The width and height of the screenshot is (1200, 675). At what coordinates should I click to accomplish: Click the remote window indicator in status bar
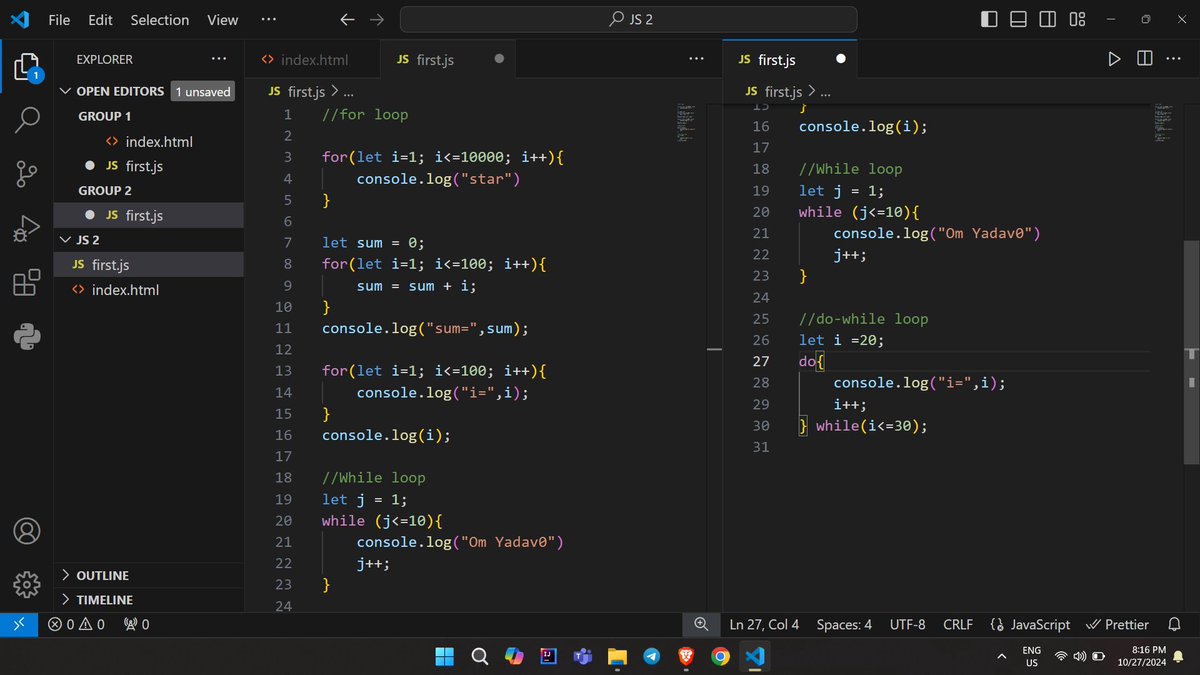(19, 625)
